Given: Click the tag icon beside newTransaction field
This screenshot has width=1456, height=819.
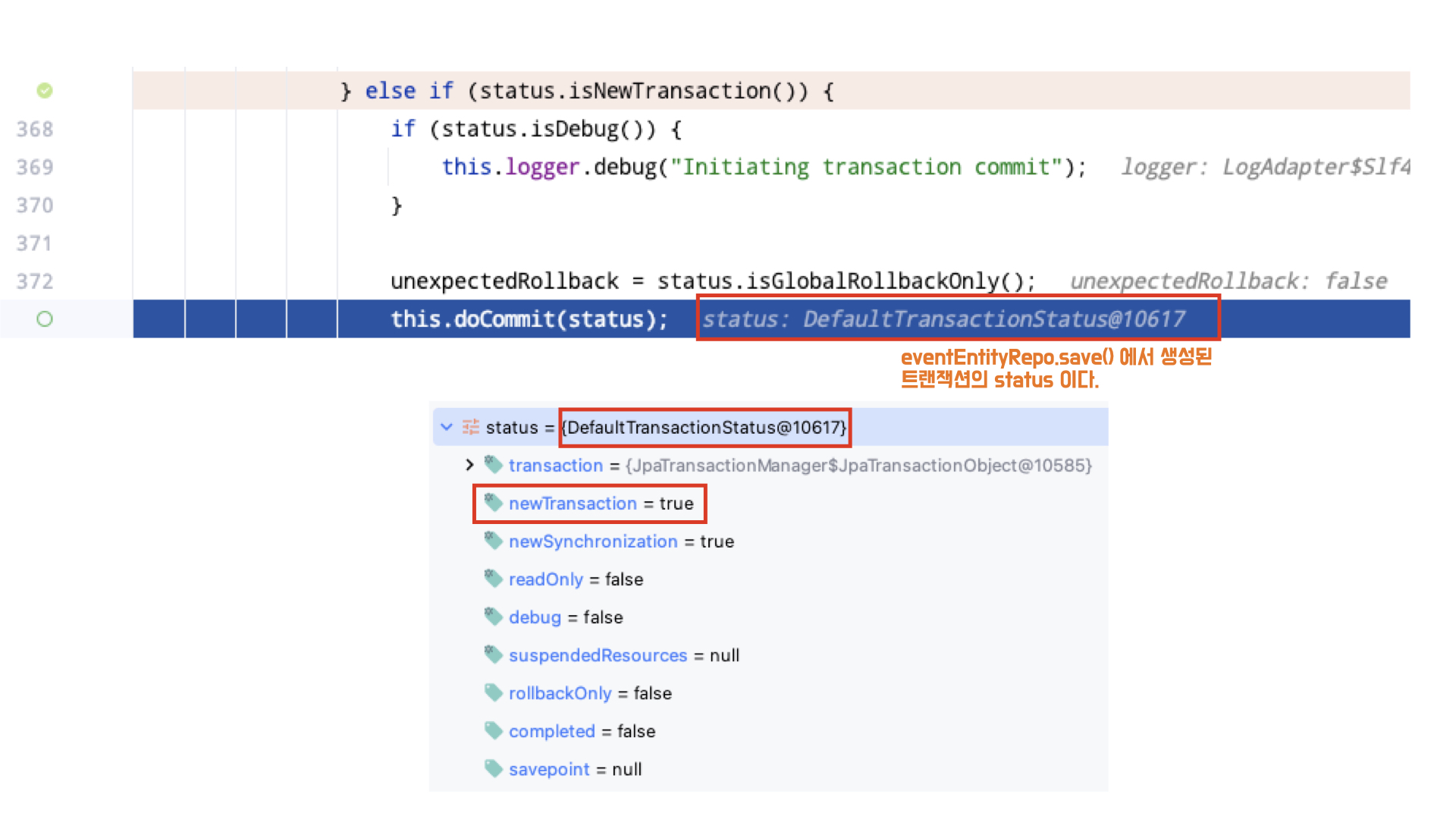Looking at the screenshot, I should (494, 502).
